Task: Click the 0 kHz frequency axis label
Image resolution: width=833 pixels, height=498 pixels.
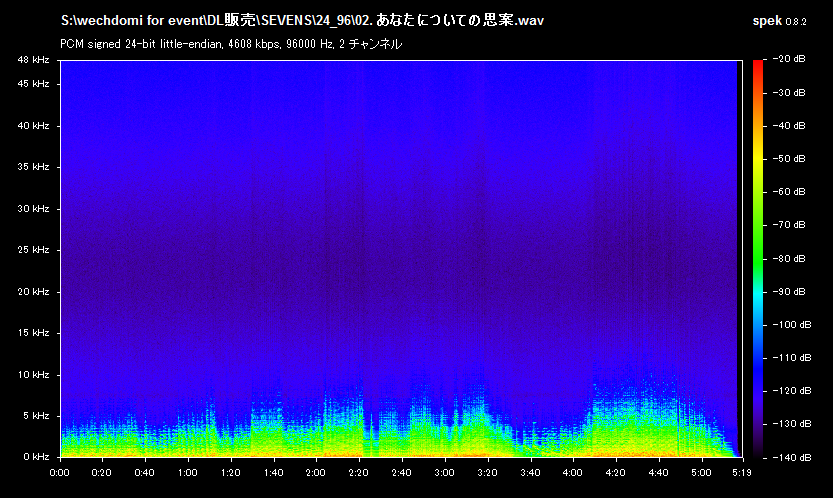Action: click(36, 457)
